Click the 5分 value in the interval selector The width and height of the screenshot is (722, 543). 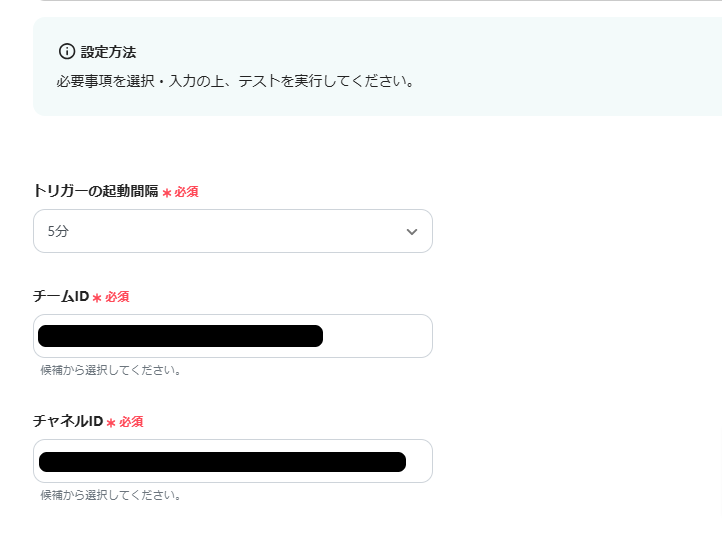coord(58,232)
